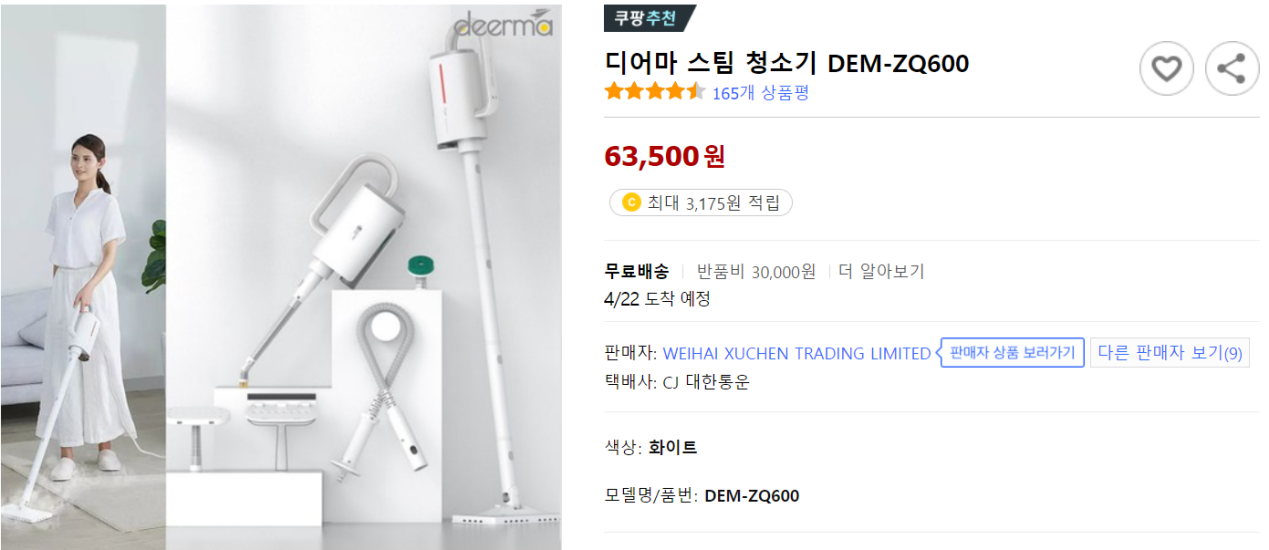This screenshot has height=550, width=1269.
Task: Click the deerma logo on the product image
Action: pos(503,24)
